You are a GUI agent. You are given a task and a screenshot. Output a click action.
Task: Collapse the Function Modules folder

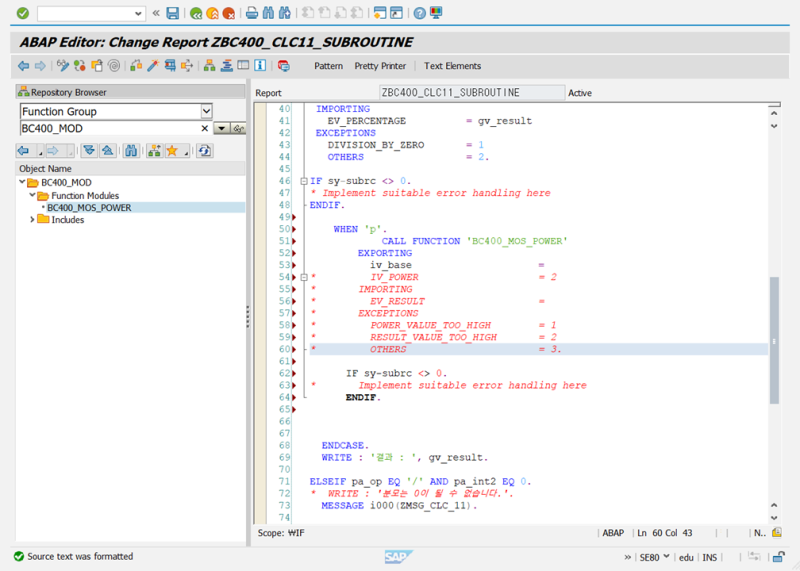[x=32, y=195]
